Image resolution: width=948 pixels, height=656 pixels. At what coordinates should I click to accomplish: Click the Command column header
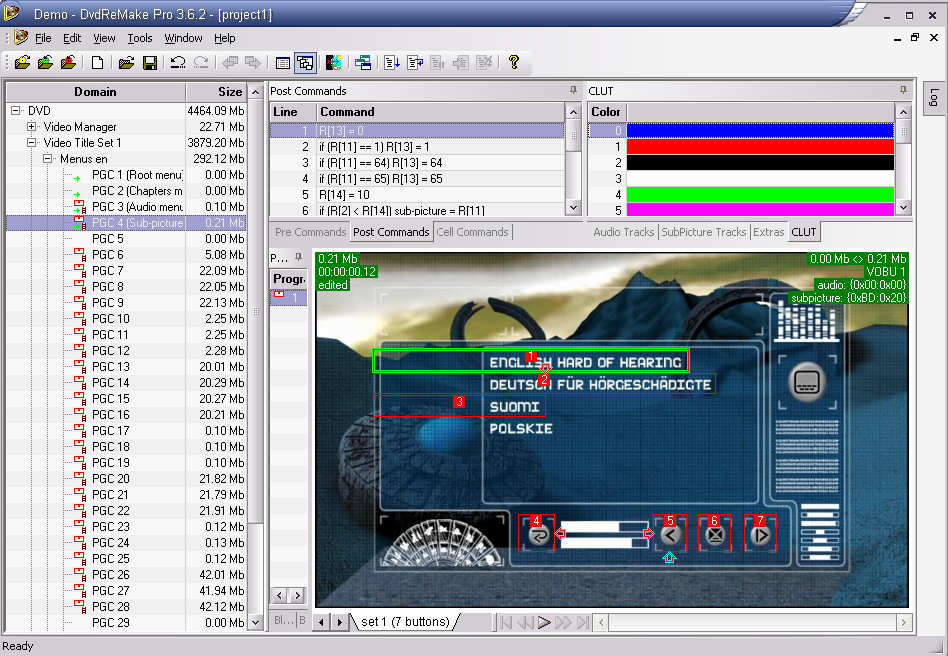point(441,112)
